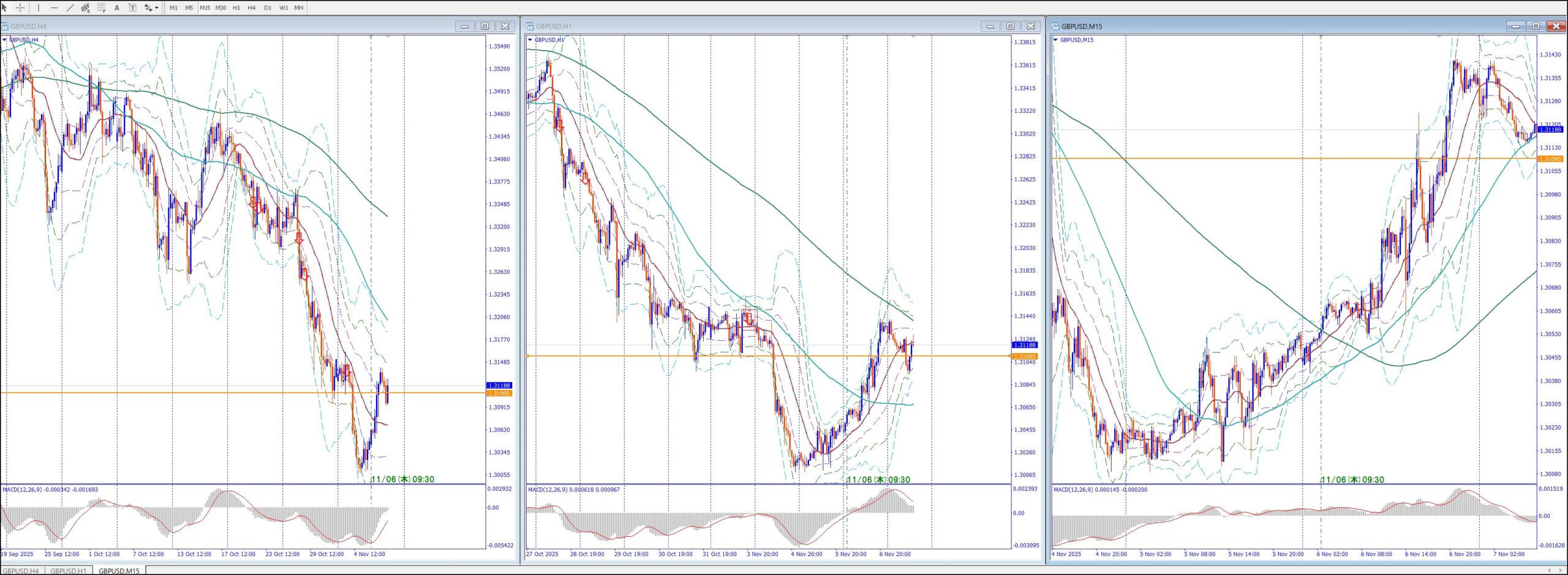Viewport: 1568px width, 575px height.
Task: Choose the horizontal line drawing tool
Action: pos(55,8)
